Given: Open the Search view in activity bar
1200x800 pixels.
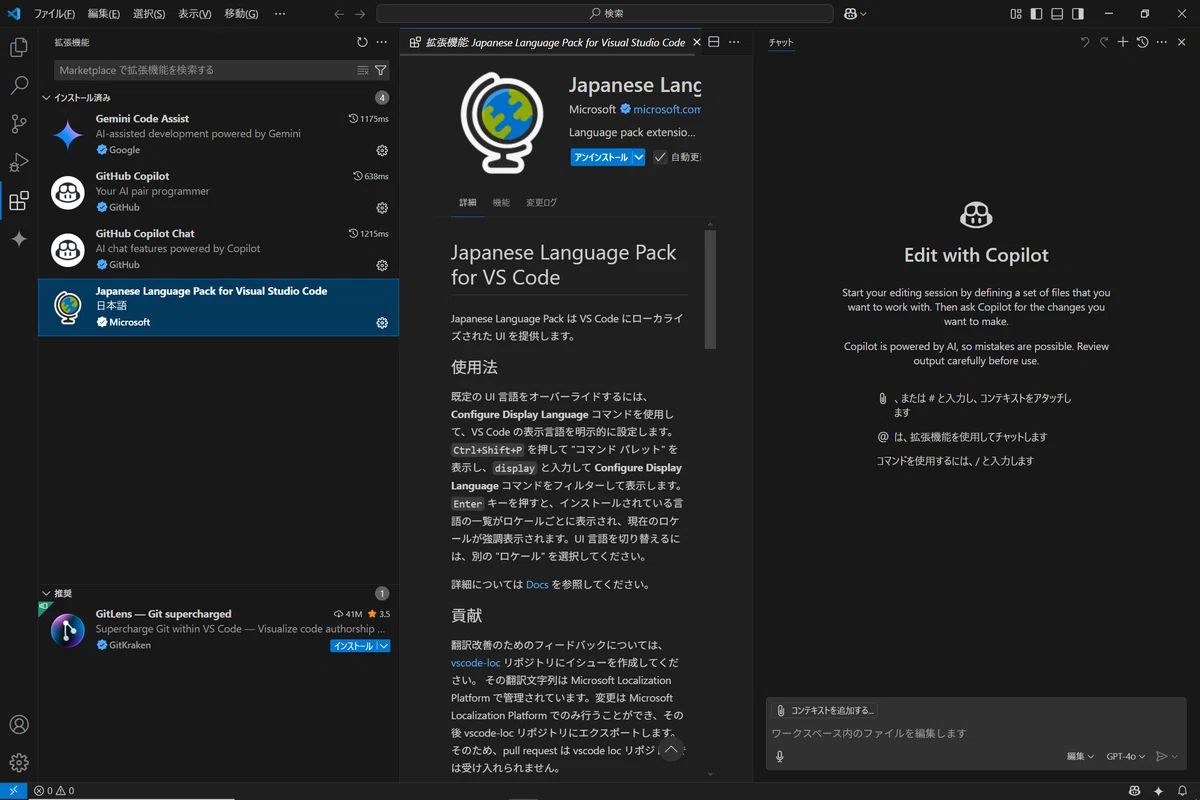Looking at the screenshot, I should [18, 86].
